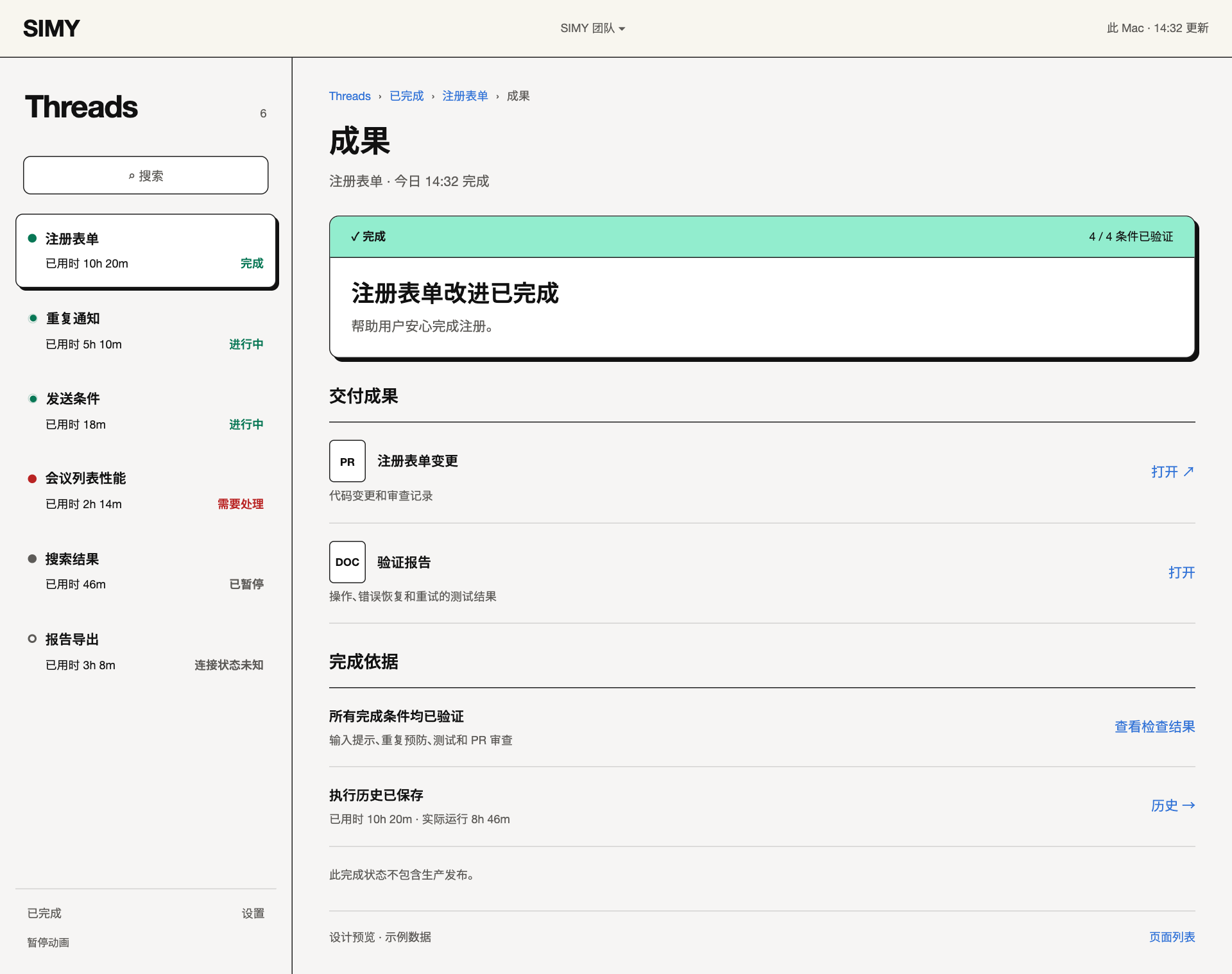Switch to 已完成 in sidebar footer

pyautogui.click(x=44, y=913)
